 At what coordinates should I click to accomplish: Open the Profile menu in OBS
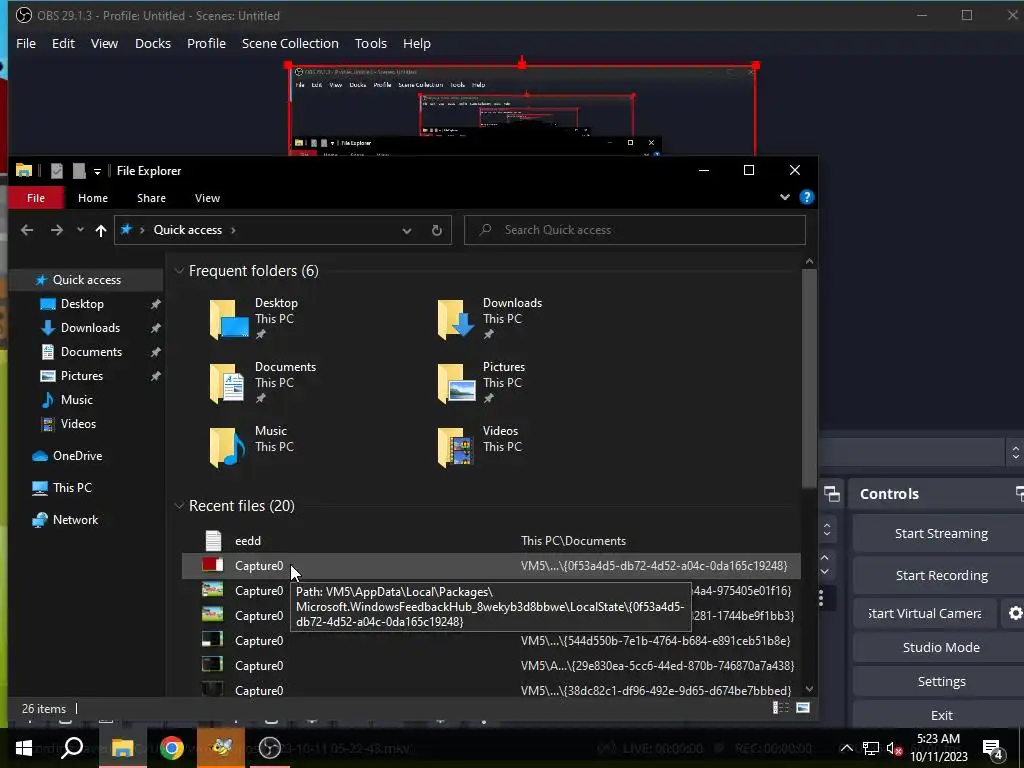pyautogui.click(x=206, y=43)
